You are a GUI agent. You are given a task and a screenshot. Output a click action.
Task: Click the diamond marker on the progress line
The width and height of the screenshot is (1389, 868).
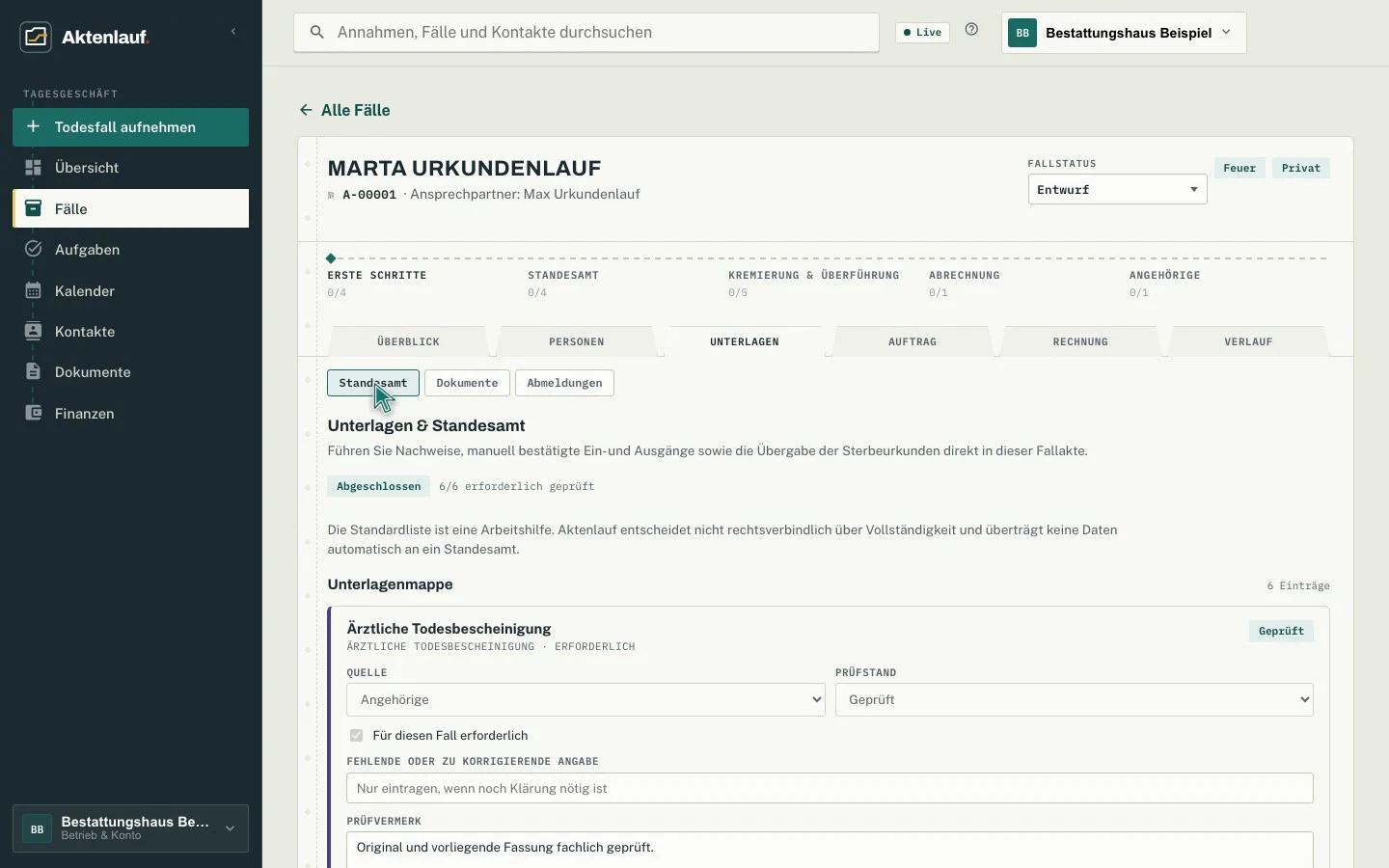click(x=331, y=258)
